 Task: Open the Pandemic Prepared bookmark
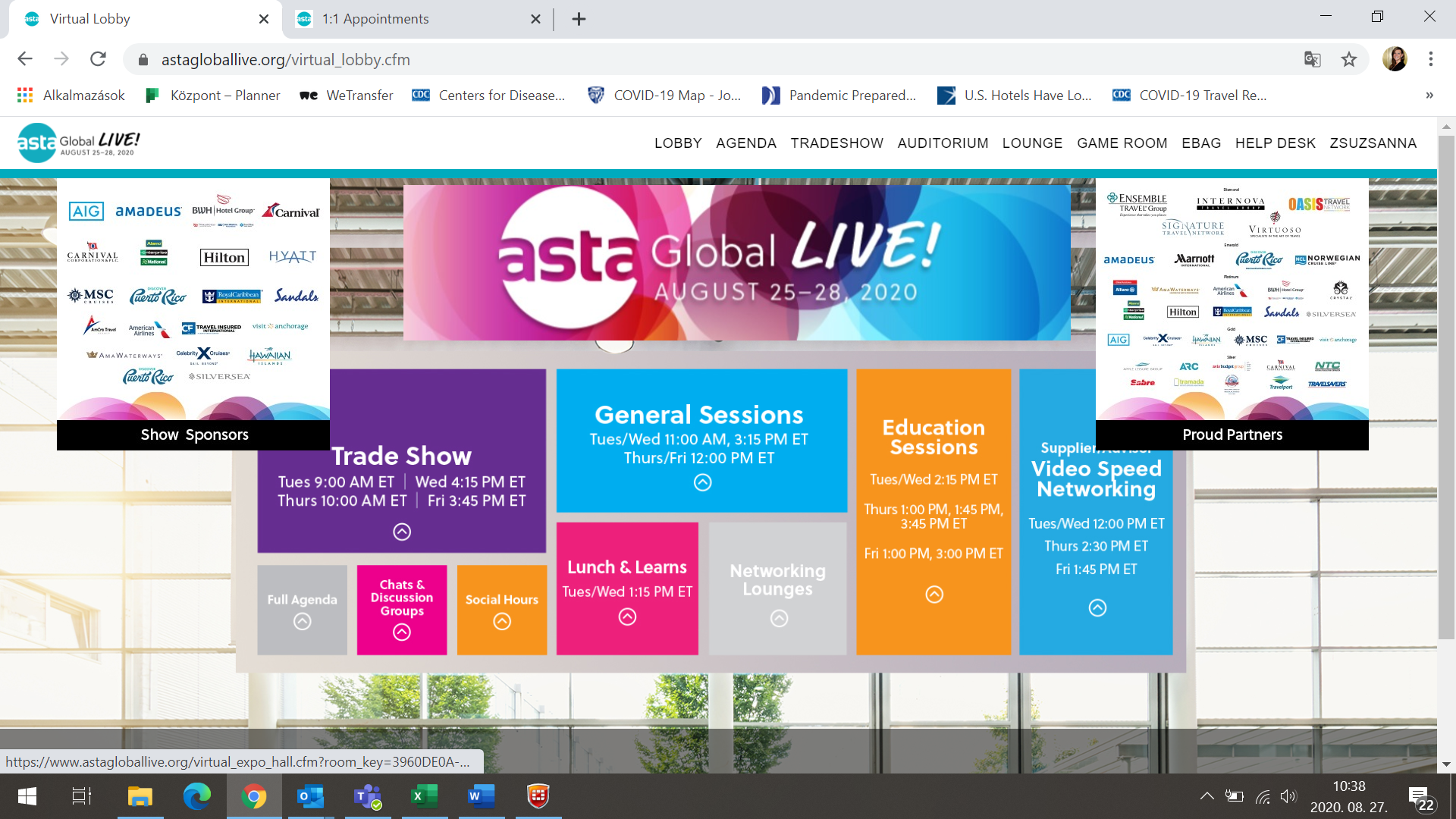click(839, 96)
